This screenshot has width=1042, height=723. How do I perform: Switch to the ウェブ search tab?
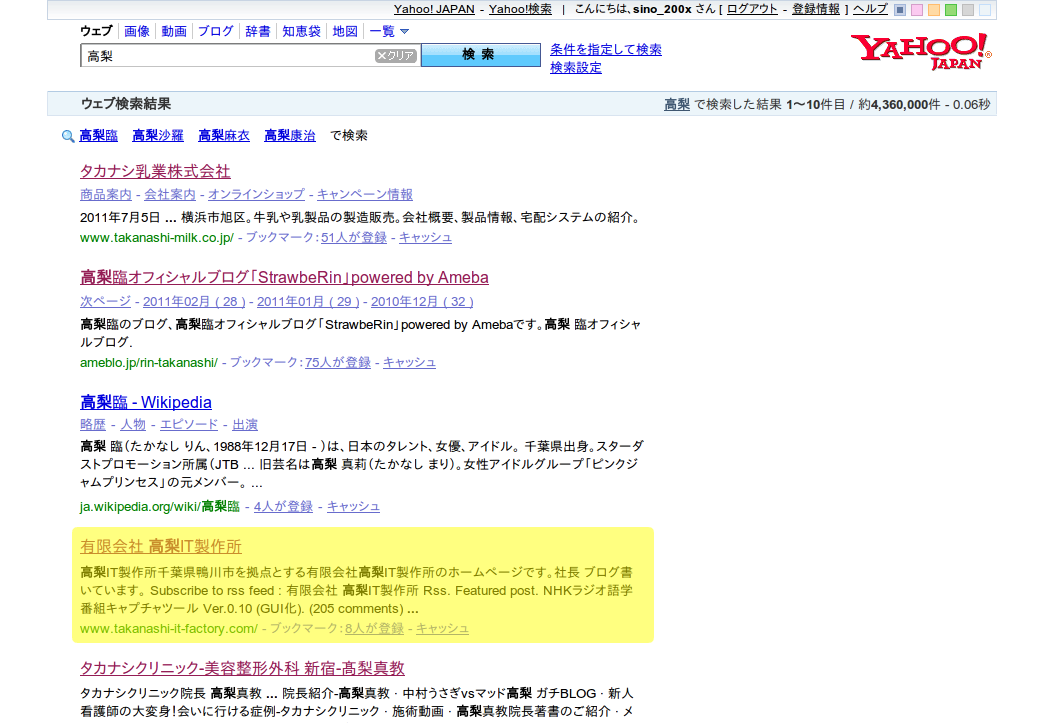pos(96,31)
